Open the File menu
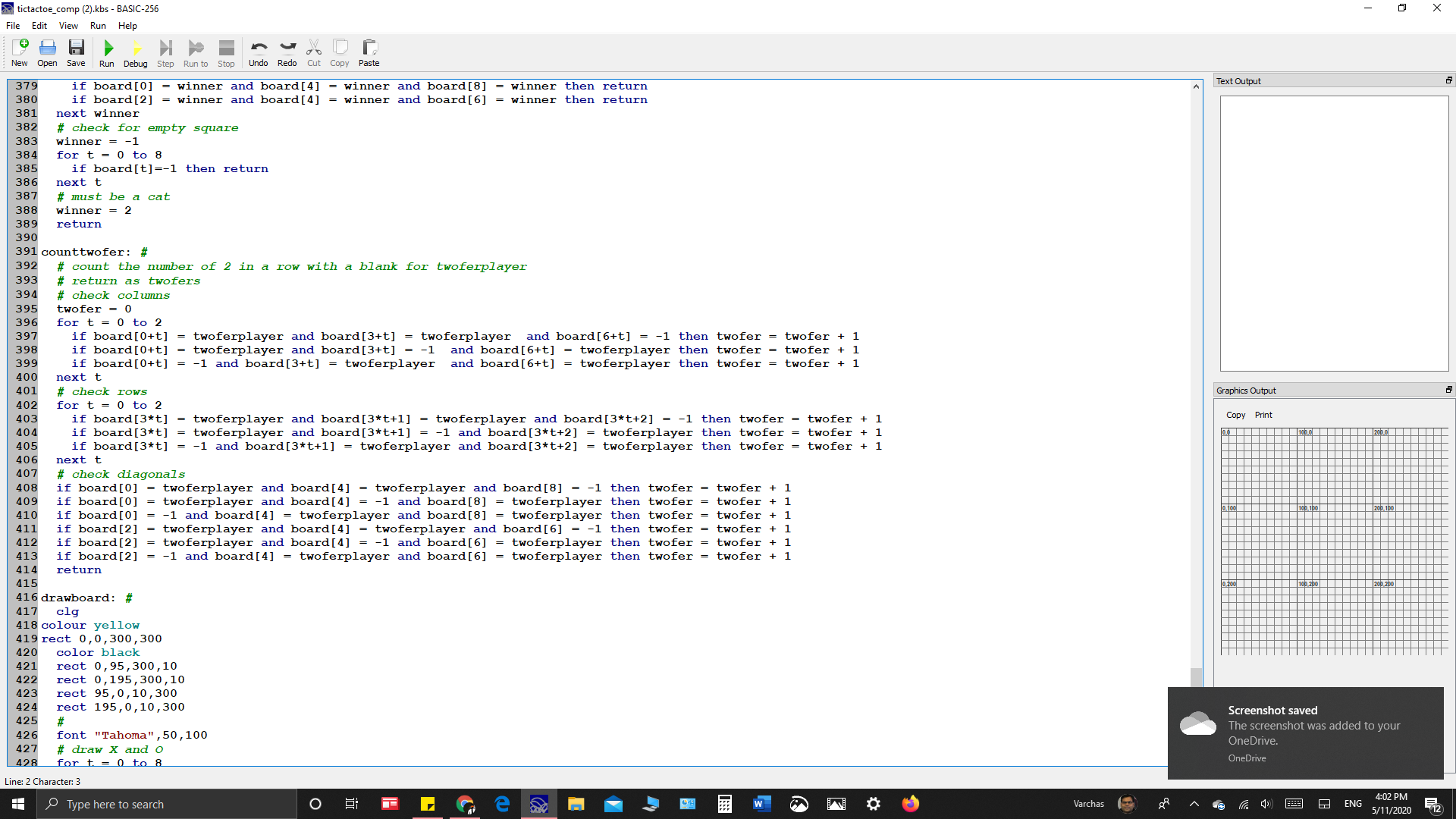1456x819 pixels. 13,26
